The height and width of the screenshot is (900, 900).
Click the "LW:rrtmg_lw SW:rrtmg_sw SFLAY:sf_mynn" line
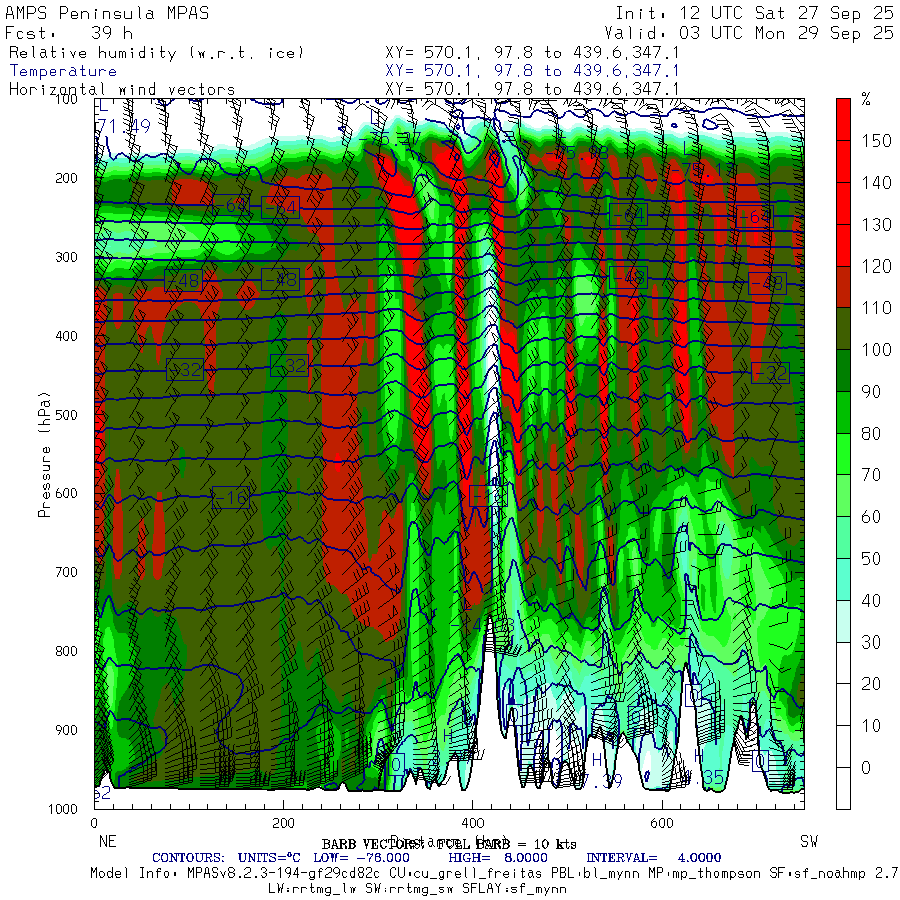417,889
